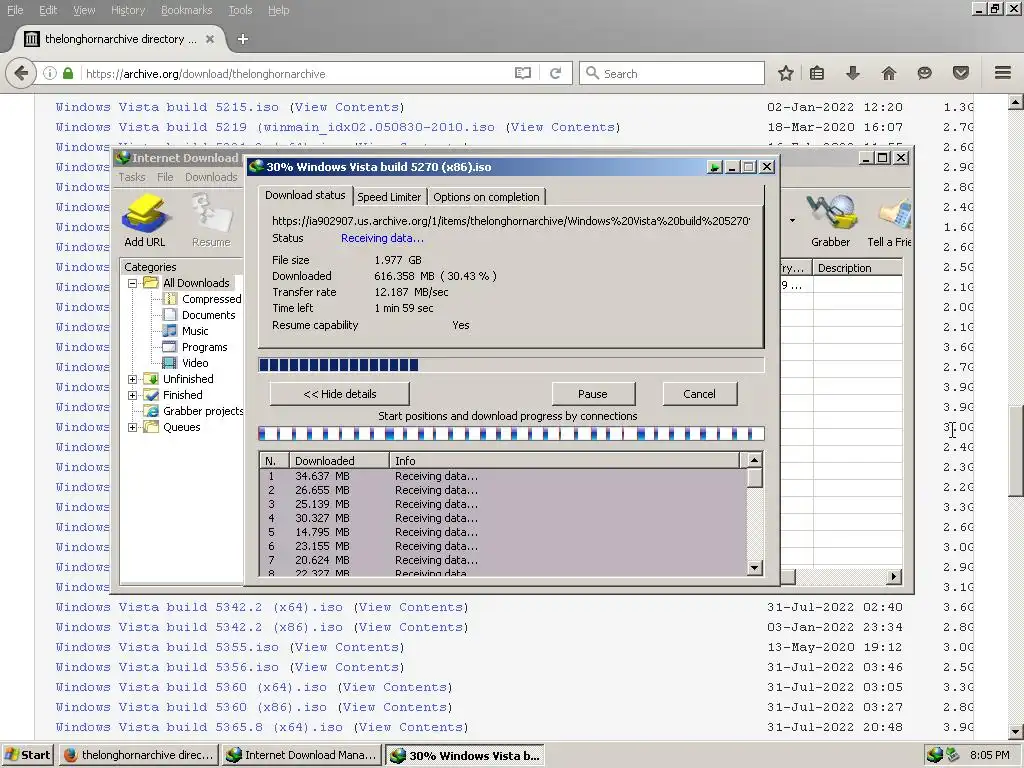Click the IDM tray icon in system tray
Screen dimensions: 1024x768
tap(935, 755)
